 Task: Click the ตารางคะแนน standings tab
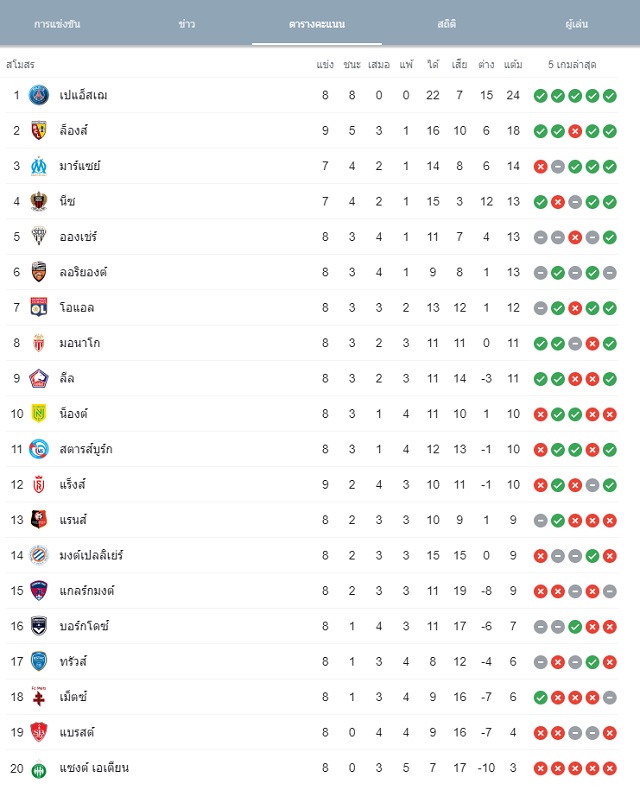pos(316,24)
